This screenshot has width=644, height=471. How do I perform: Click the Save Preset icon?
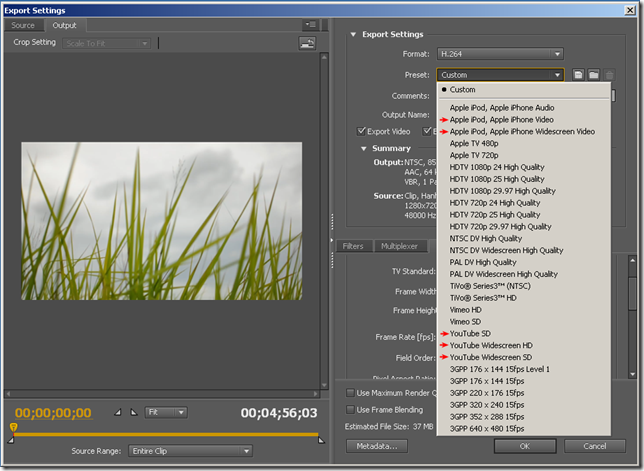579,75
